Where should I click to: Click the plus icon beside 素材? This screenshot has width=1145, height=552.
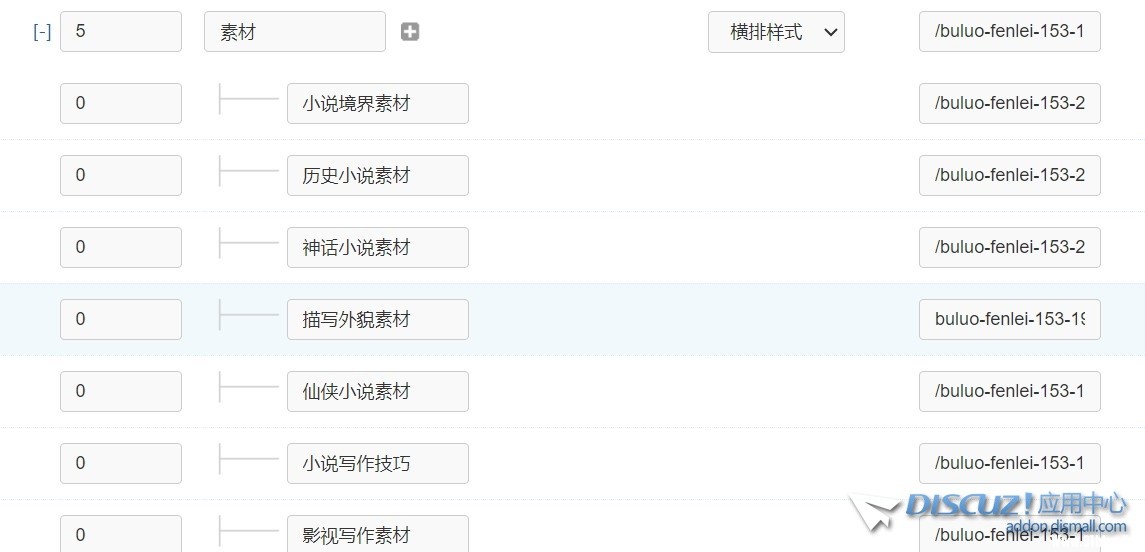pyautogui.click(x=410, y=32)
